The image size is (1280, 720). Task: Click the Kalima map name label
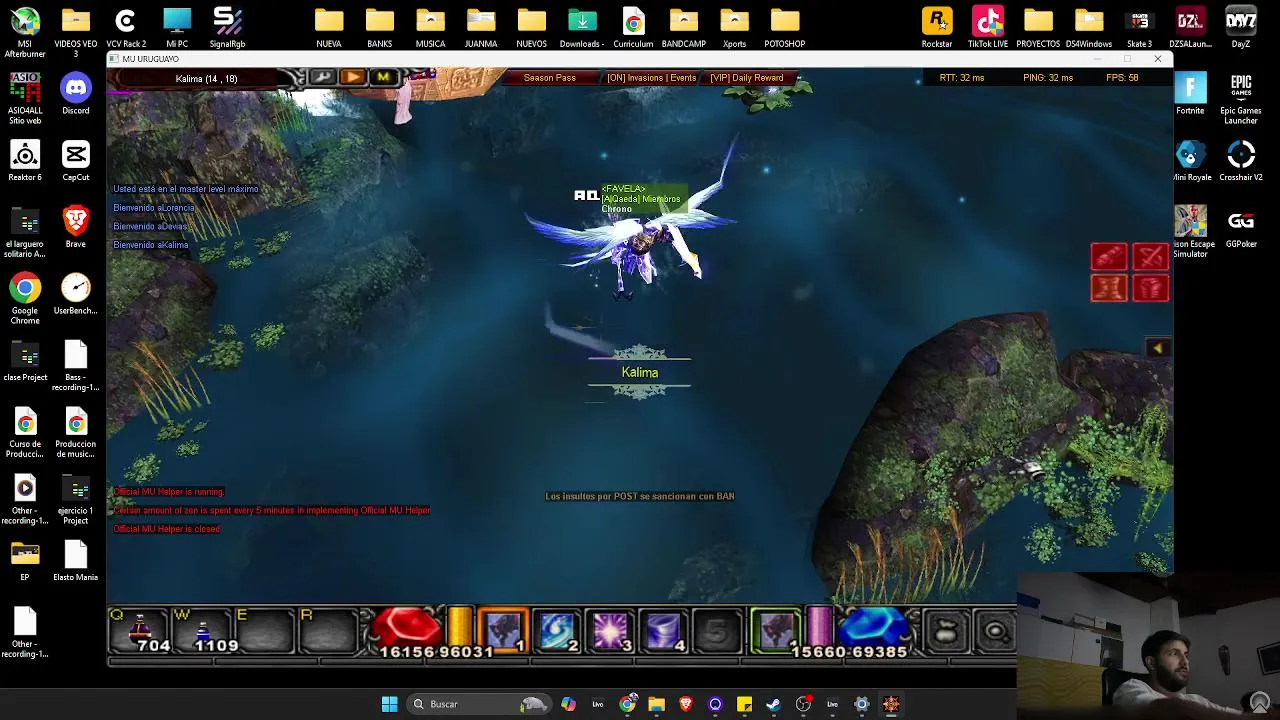[x=639, y=372]
